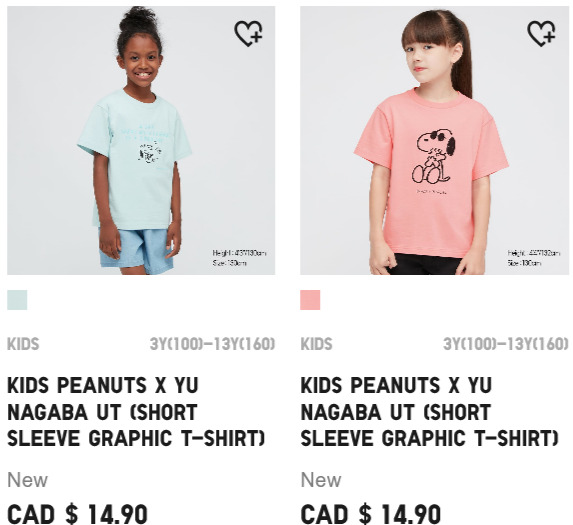Add mint green shirt to wishlist heart
The height and width of the screenshot is (525, 573).
[248, 33]
